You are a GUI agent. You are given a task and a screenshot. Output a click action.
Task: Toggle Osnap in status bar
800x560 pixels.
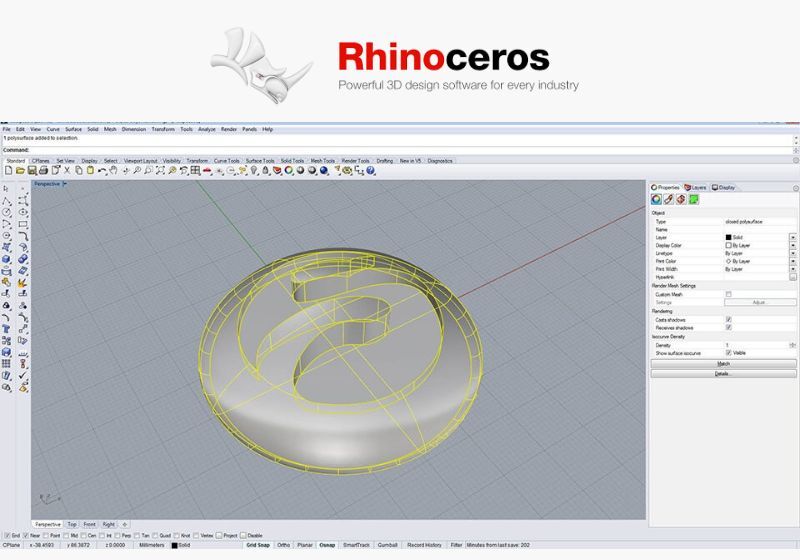click(327, 545)
